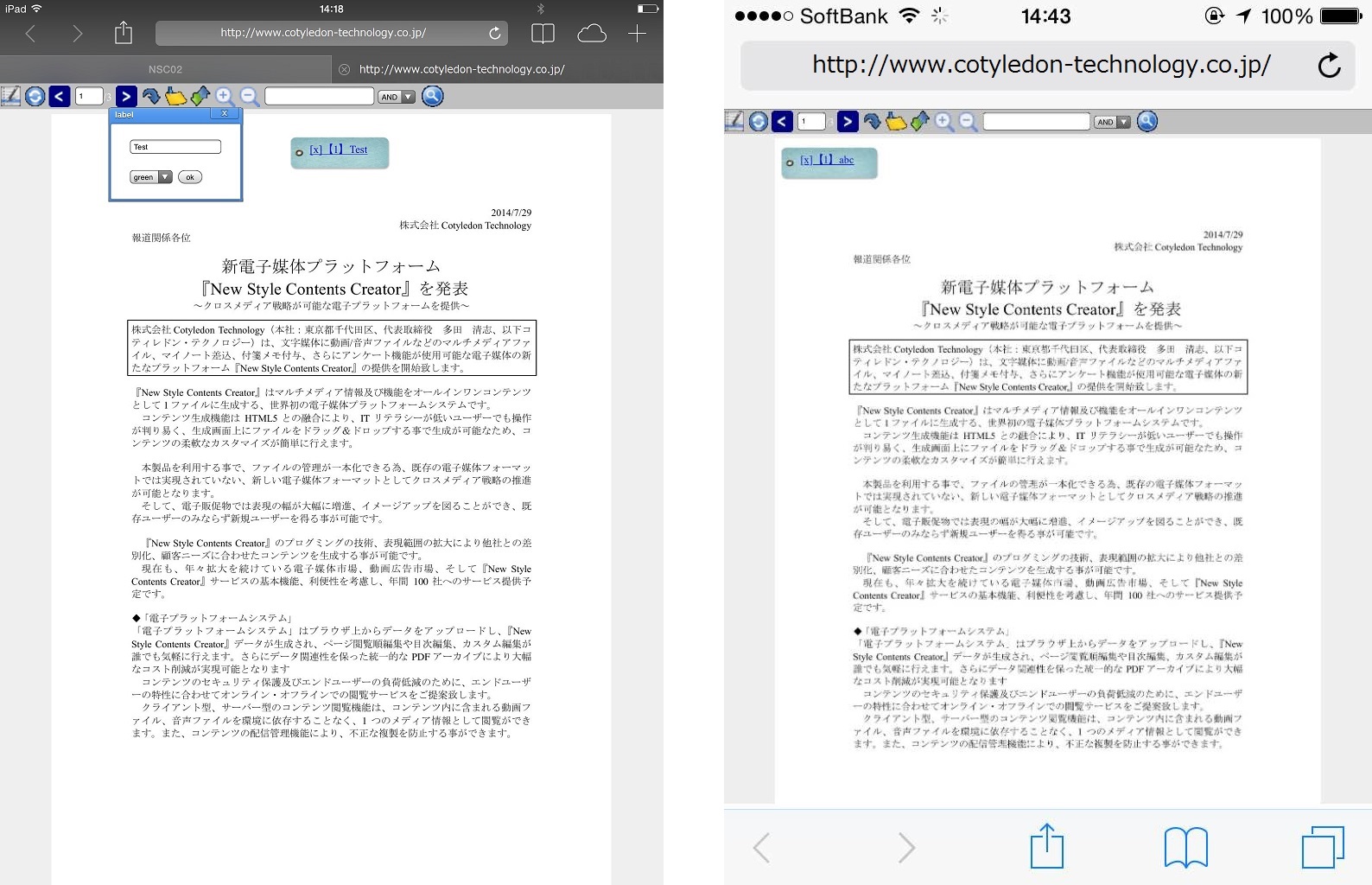Go to previous page in iPad viewer
This screenshot has height=885, width=1372.
(x=59, y=96)
